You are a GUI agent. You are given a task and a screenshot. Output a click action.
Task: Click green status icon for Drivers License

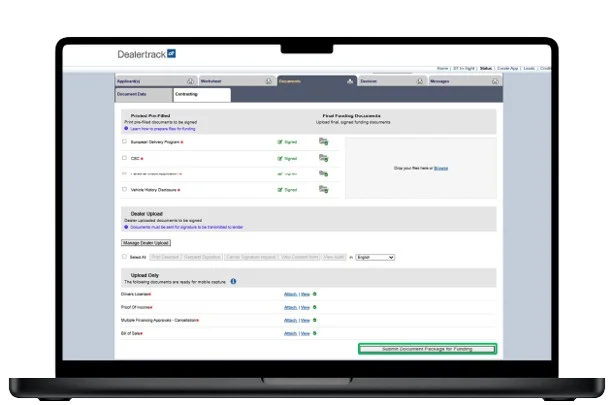314,293
